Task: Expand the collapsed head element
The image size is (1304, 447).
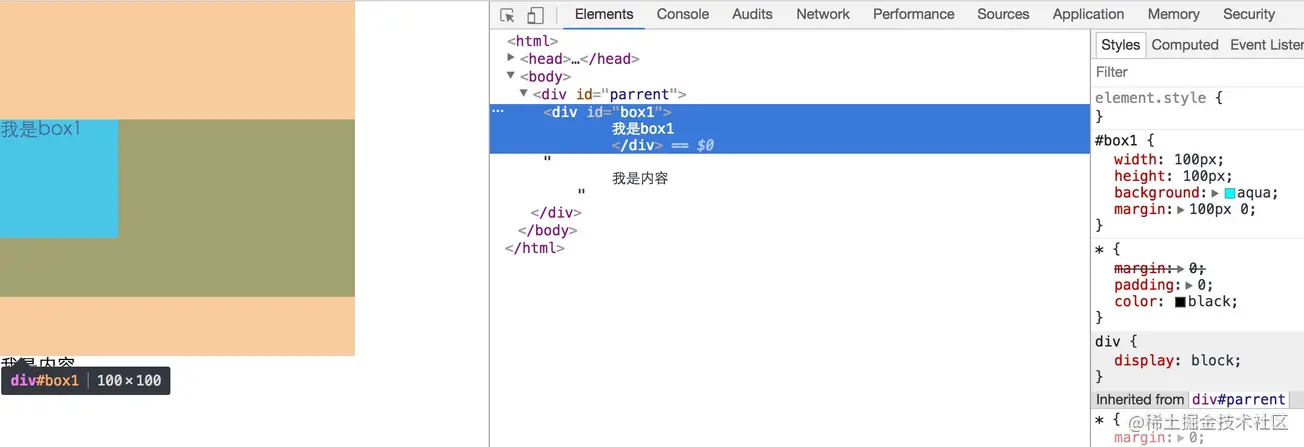Action: [512, 58]
